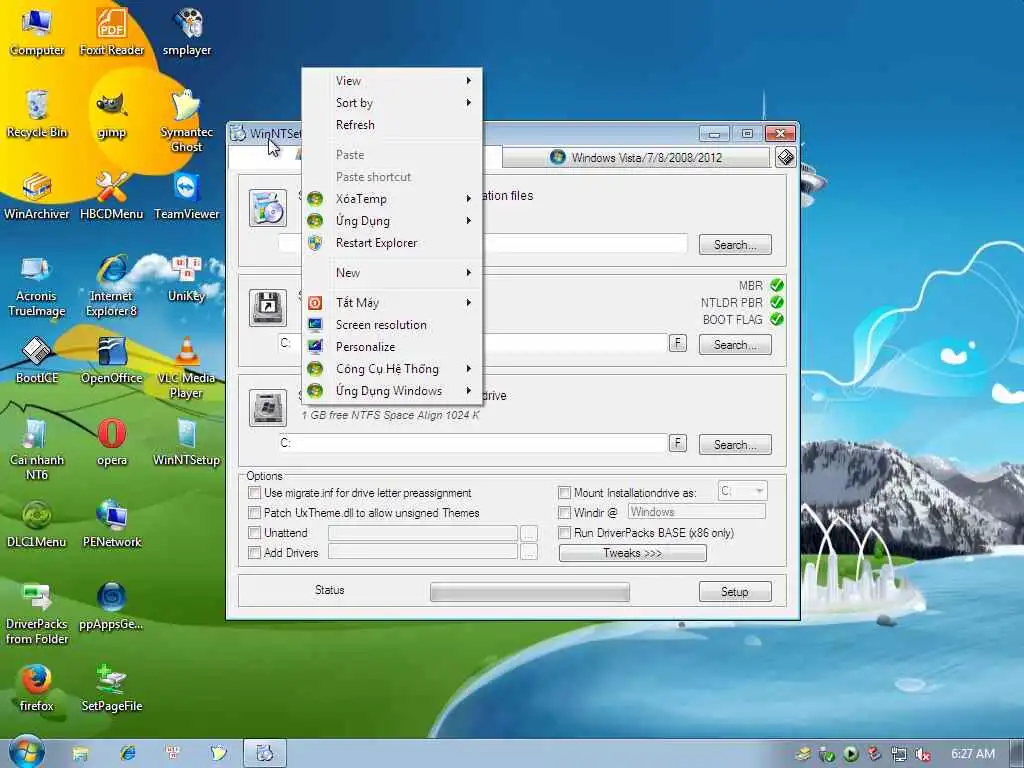Open Screen resolution from context menu
The height and width of the screenshot is (768, 1024).
392,325
